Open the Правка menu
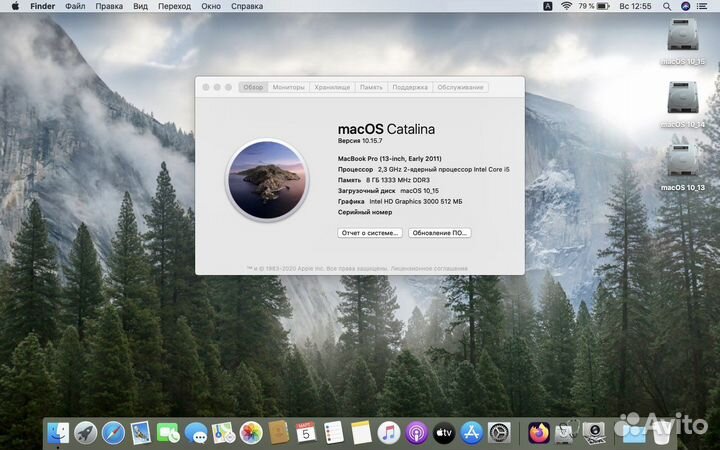720x450 pixels. coord(109,6)
